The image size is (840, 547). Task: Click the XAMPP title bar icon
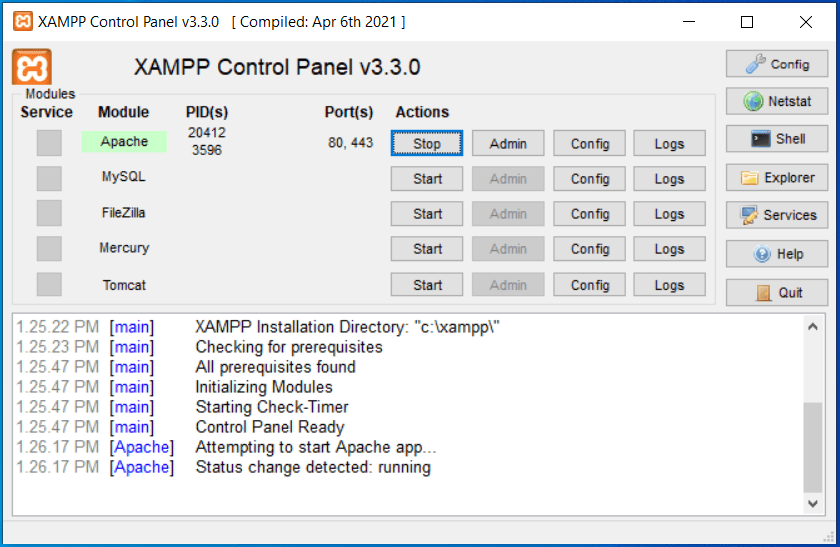coord(23,22)
